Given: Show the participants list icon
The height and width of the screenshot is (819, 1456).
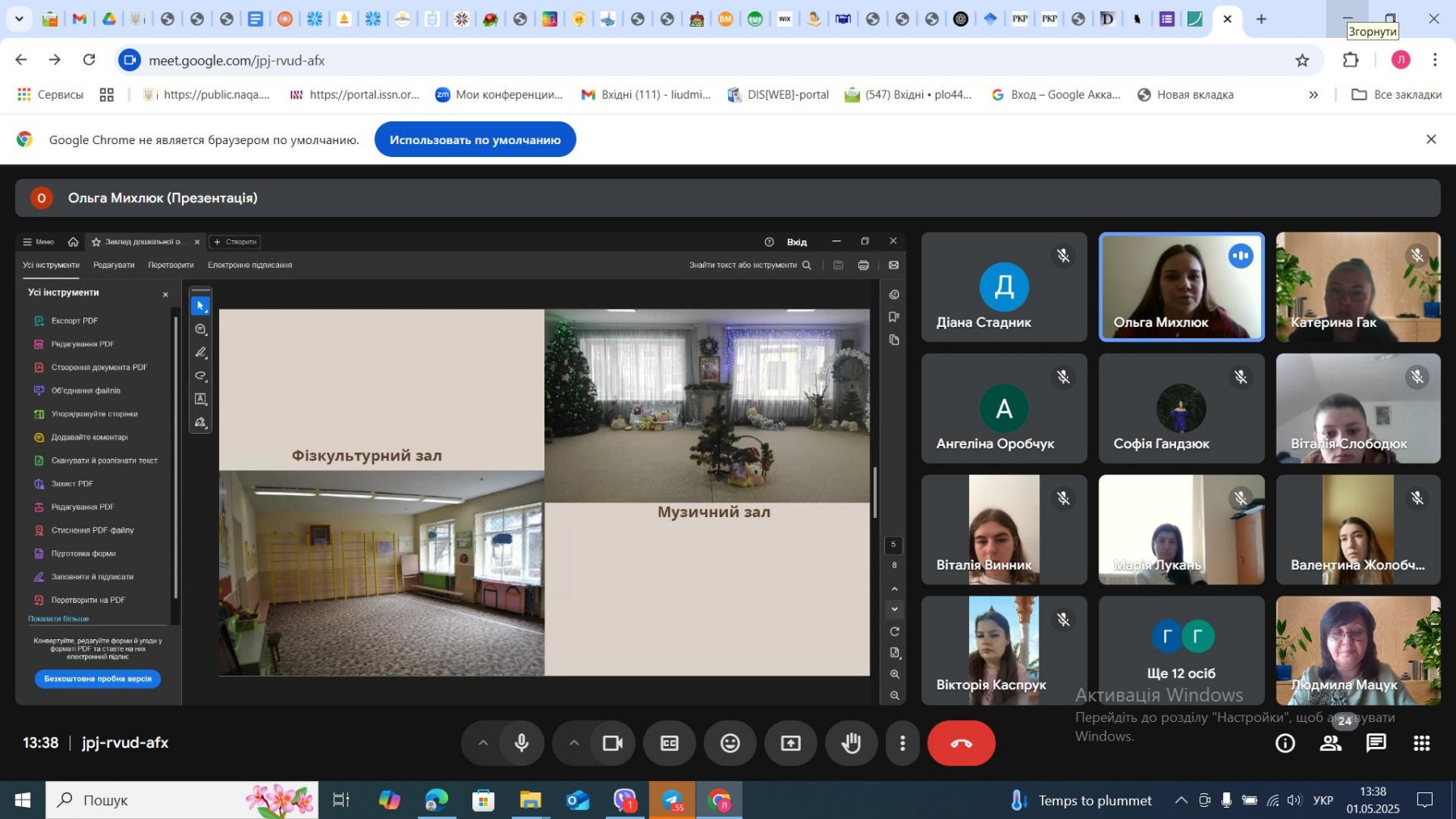Looking at the screenshot, I should [x=1331, y=743].
